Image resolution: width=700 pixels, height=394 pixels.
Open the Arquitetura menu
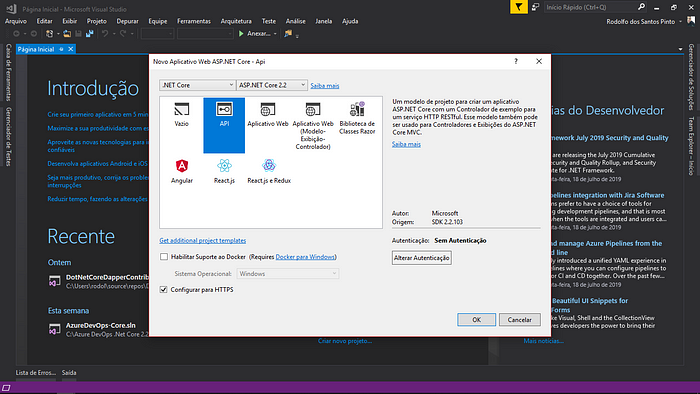[x=236, y=21]
